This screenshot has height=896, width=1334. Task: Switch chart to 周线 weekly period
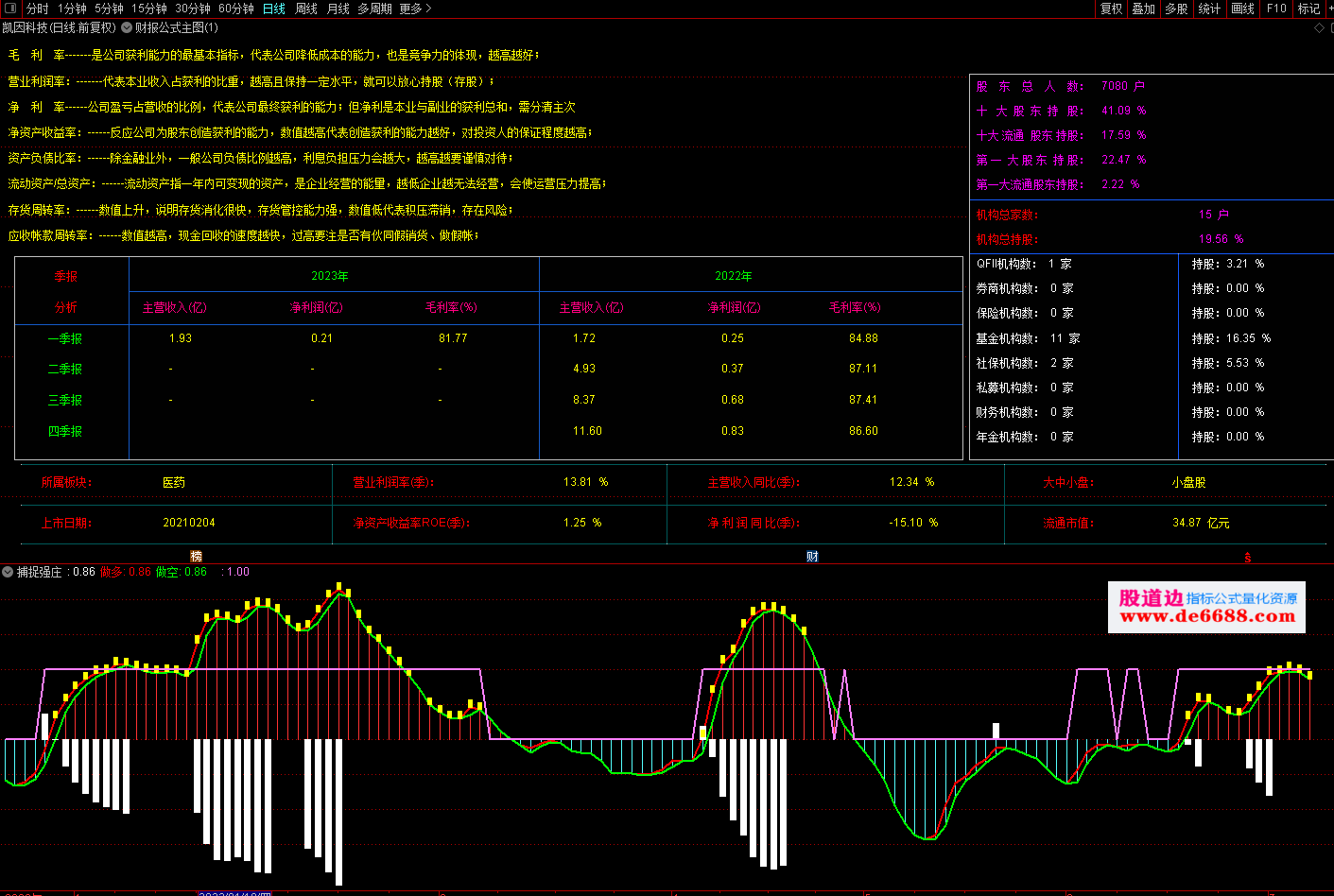coord(306,9)
